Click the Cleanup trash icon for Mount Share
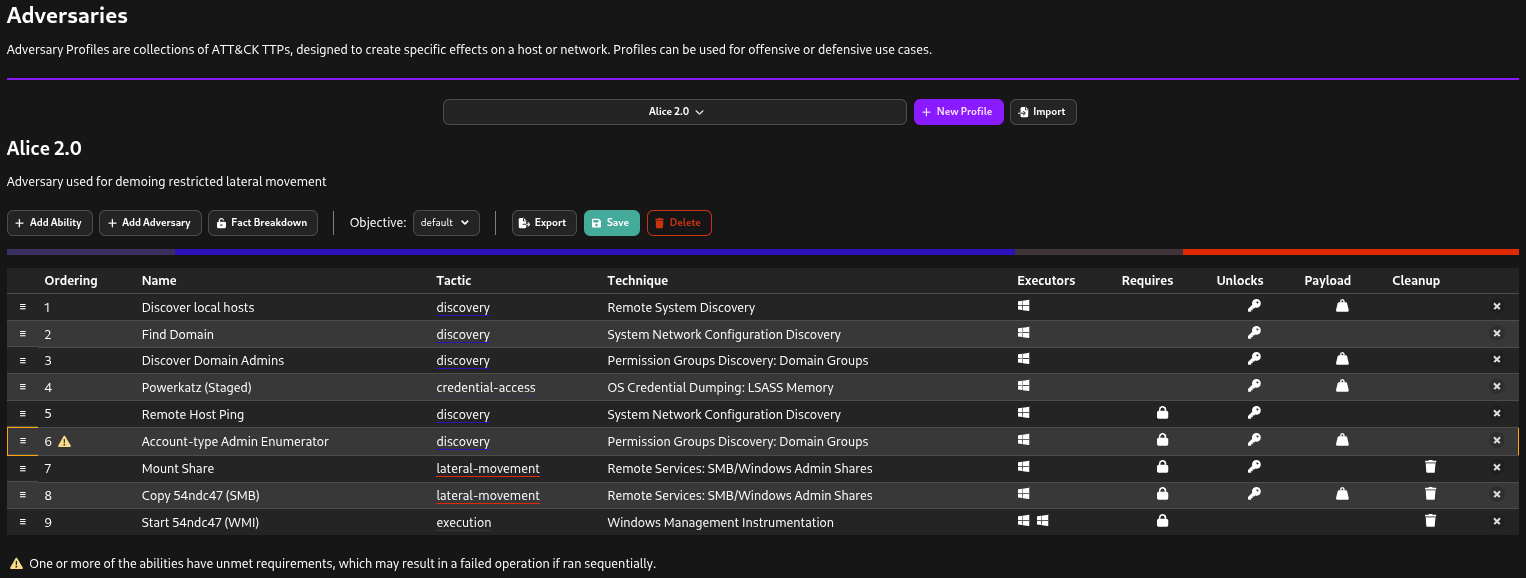Screen dimensions: 1526x578 point(1430,467)
